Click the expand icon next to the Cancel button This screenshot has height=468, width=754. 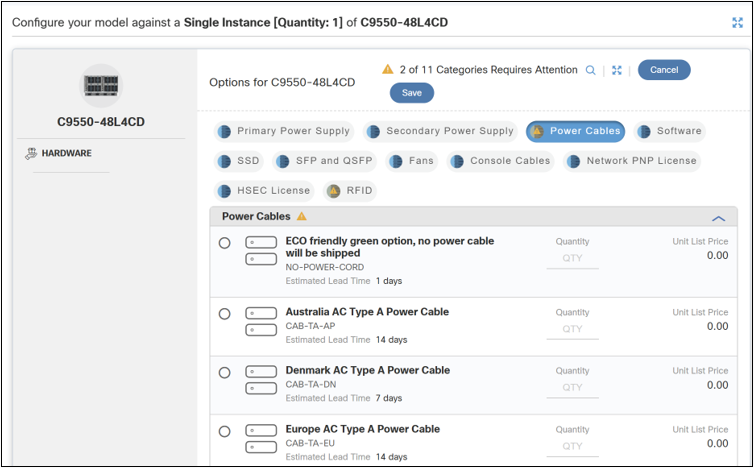click(x=616, y=70)
